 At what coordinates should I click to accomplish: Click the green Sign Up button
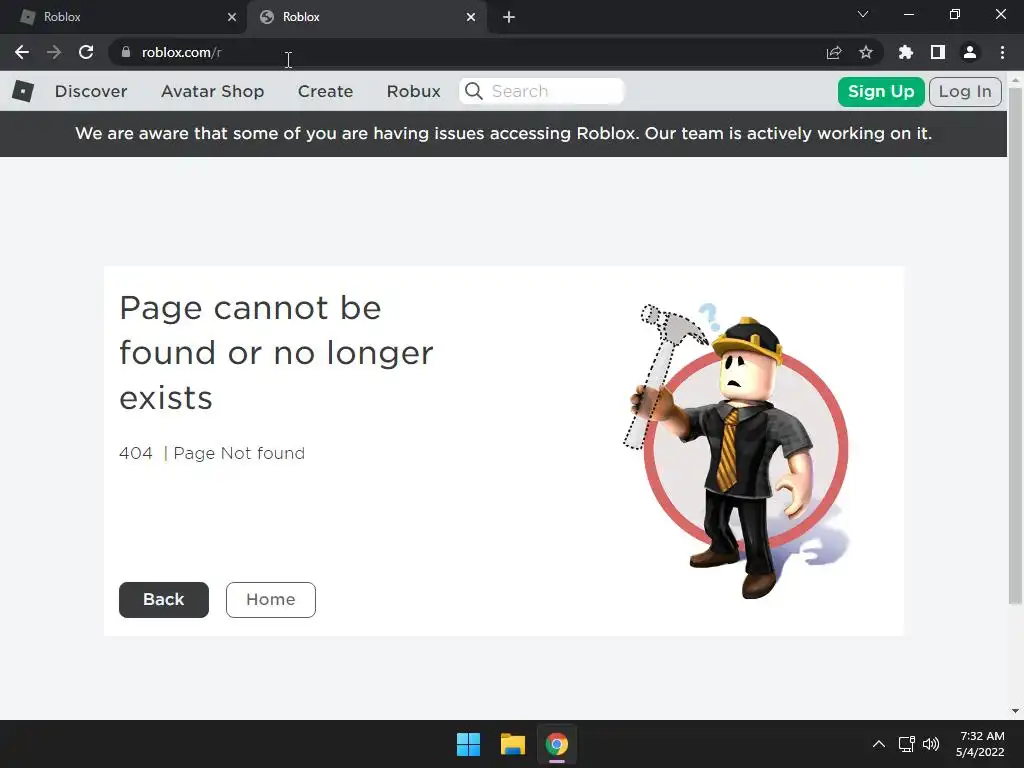(x=881, y=91)
